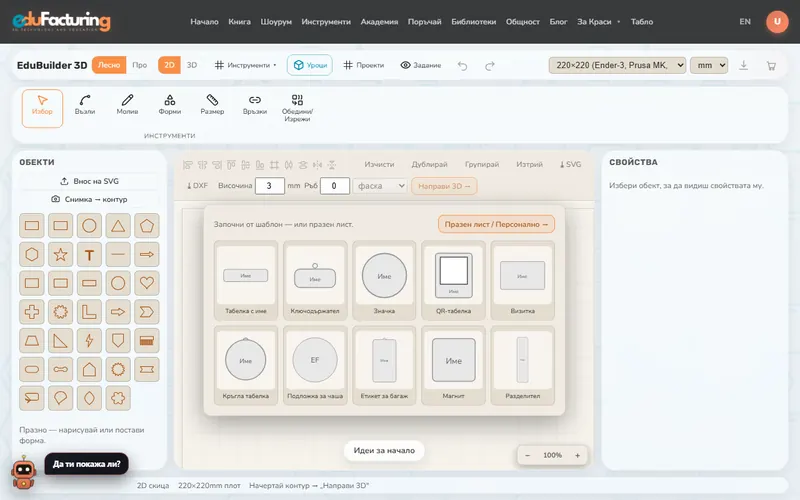The image size is (800, 500).
Task: Add the heart shape
Action: click(x=147, y=283)
